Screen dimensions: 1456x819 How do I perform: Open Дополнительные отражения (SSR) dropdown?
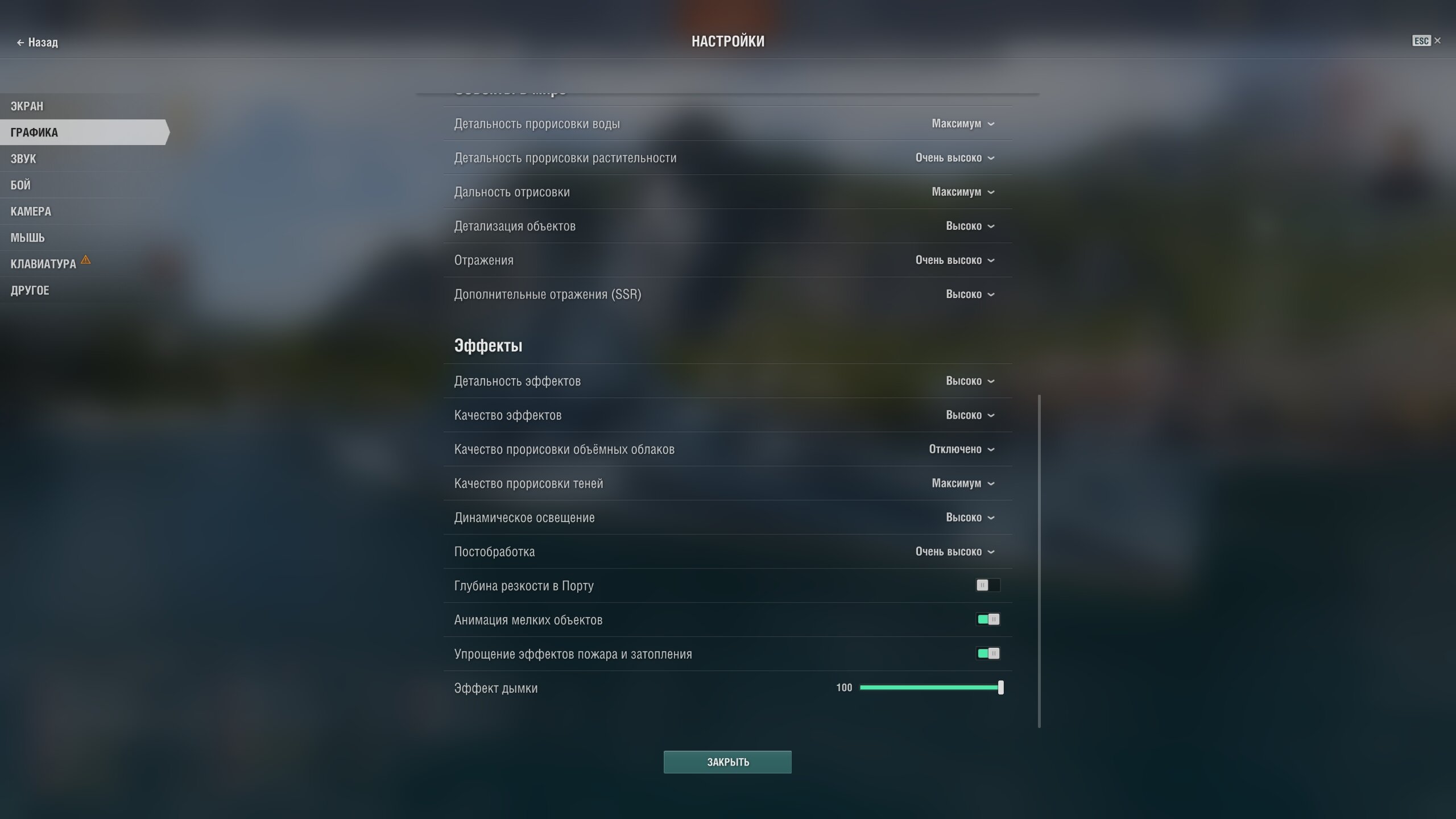pyautogui.click(x=970, y=294)
